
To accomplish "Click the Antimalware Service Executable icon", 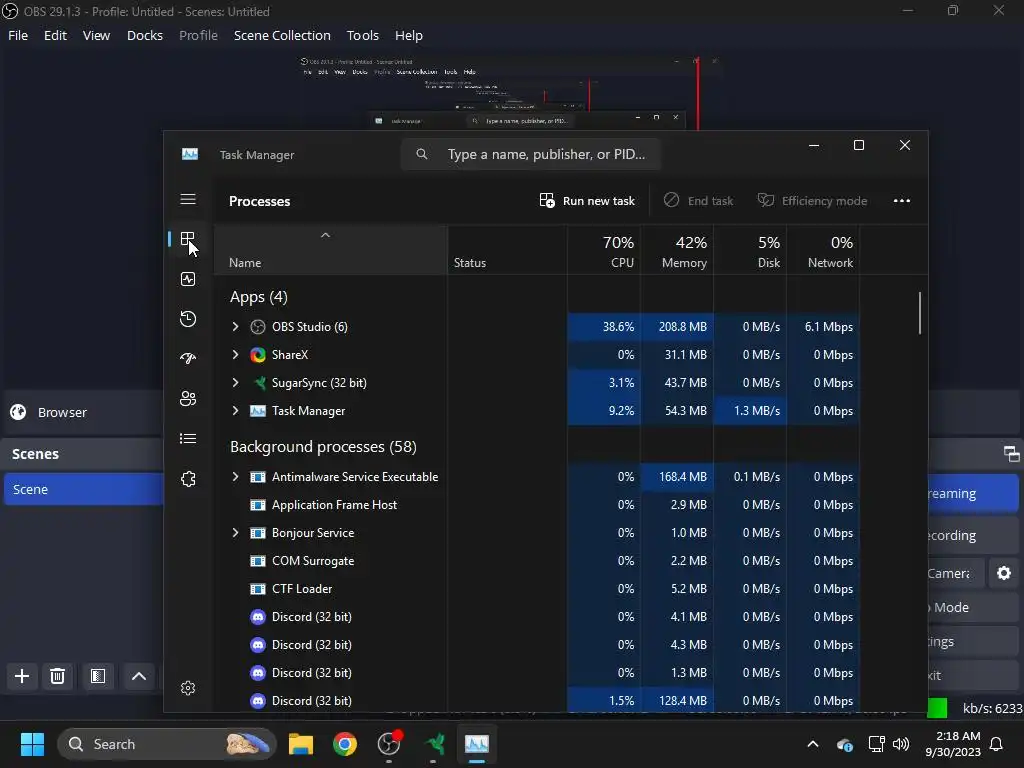I will (258, 477).
